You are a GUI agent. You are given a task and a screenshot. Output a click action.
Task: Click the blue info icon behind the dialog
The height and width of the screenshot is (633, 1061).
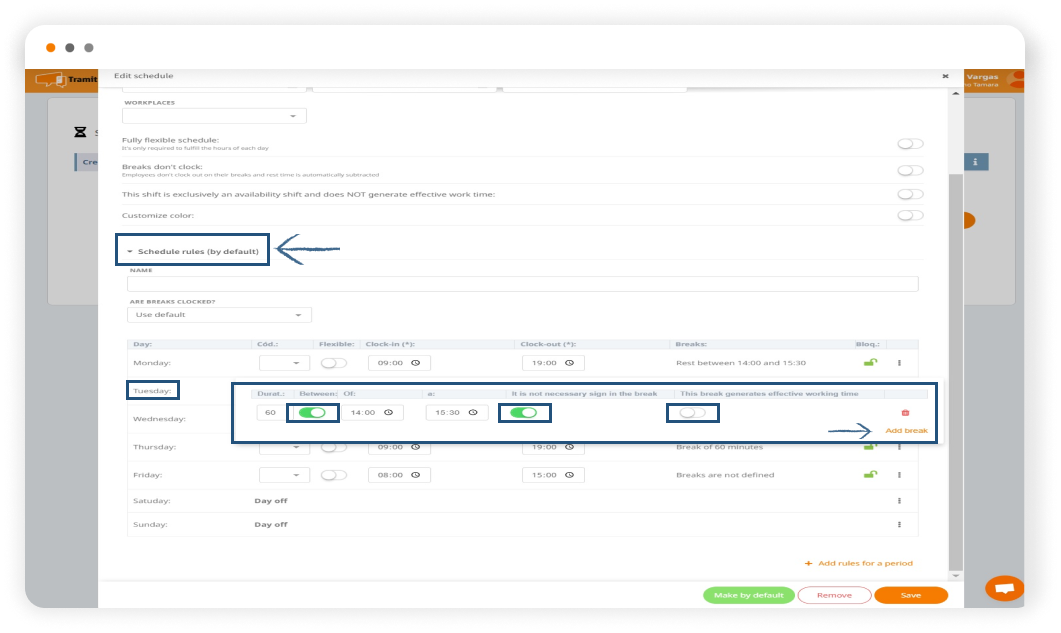[x=974, y=162]
